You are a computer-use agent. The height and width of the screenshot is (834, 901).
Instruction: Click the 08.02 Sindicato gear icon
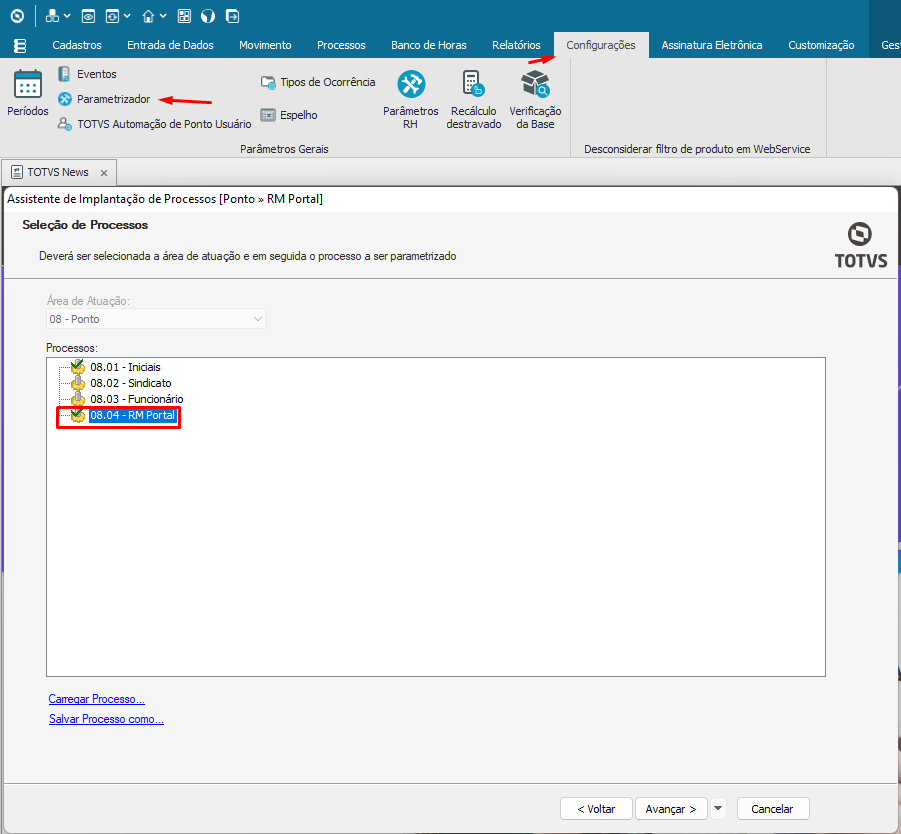coord(78,383)
